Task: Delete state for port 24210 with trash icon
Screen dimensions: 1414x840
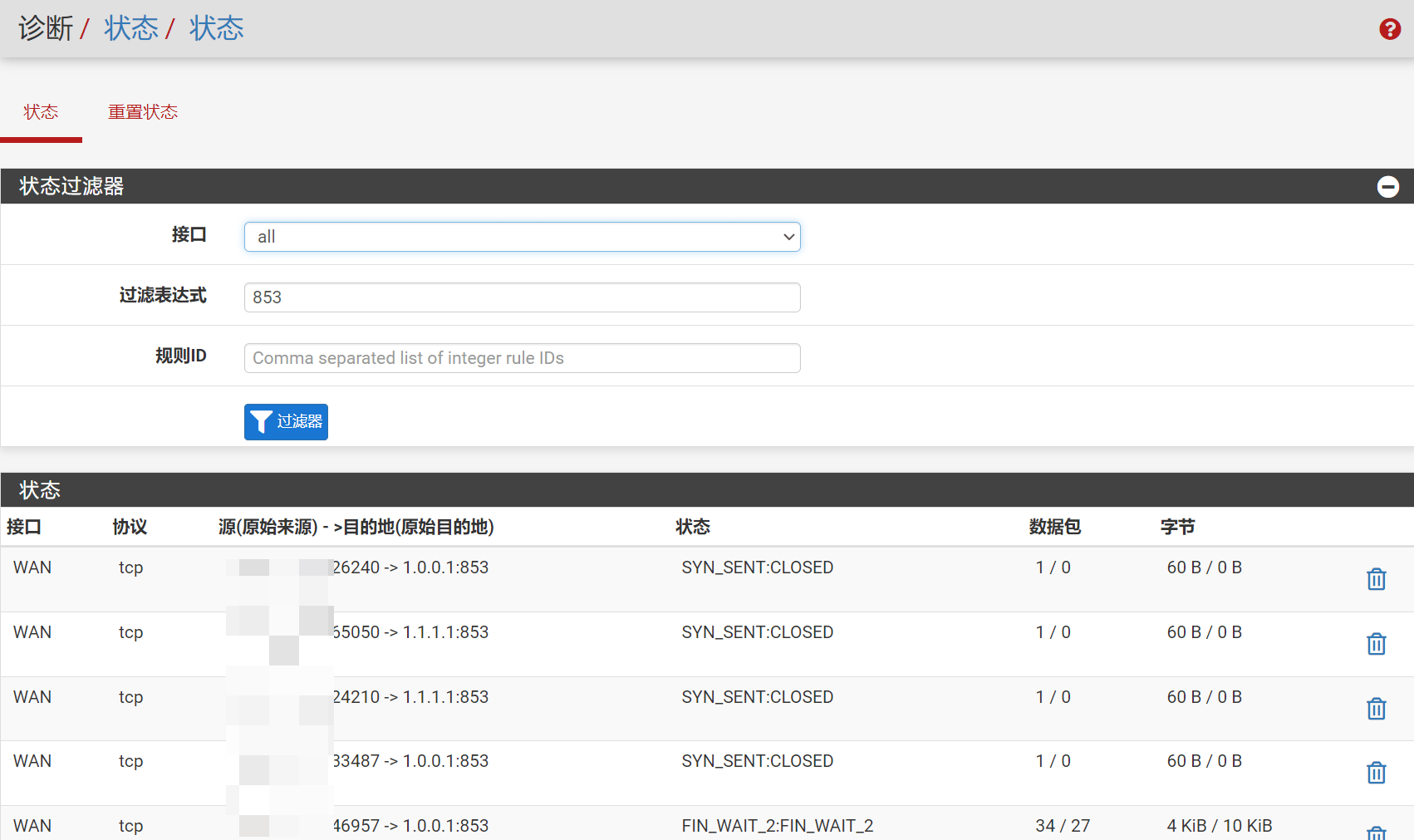Action: [x=1376, y=709]
